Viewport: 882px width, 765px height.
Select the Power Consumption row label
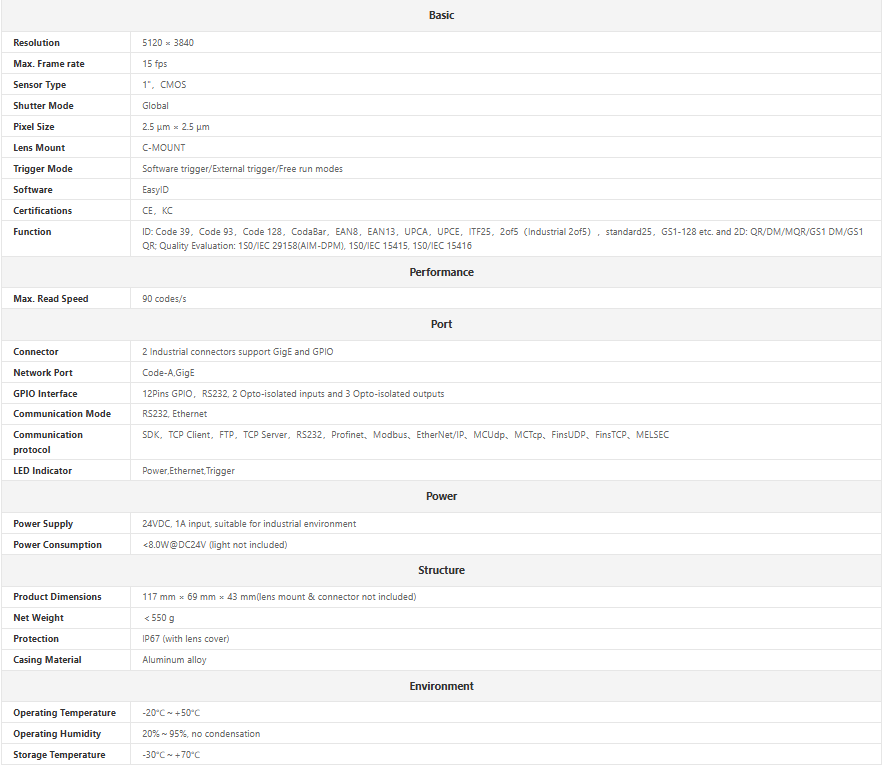pos(57,545)
